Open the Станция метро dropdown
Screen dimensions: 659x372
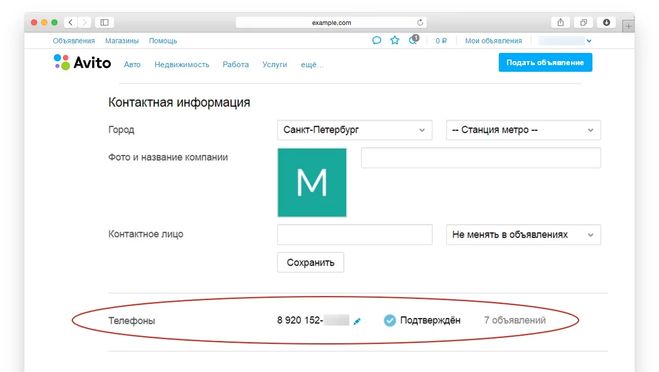tap(523, 130)
